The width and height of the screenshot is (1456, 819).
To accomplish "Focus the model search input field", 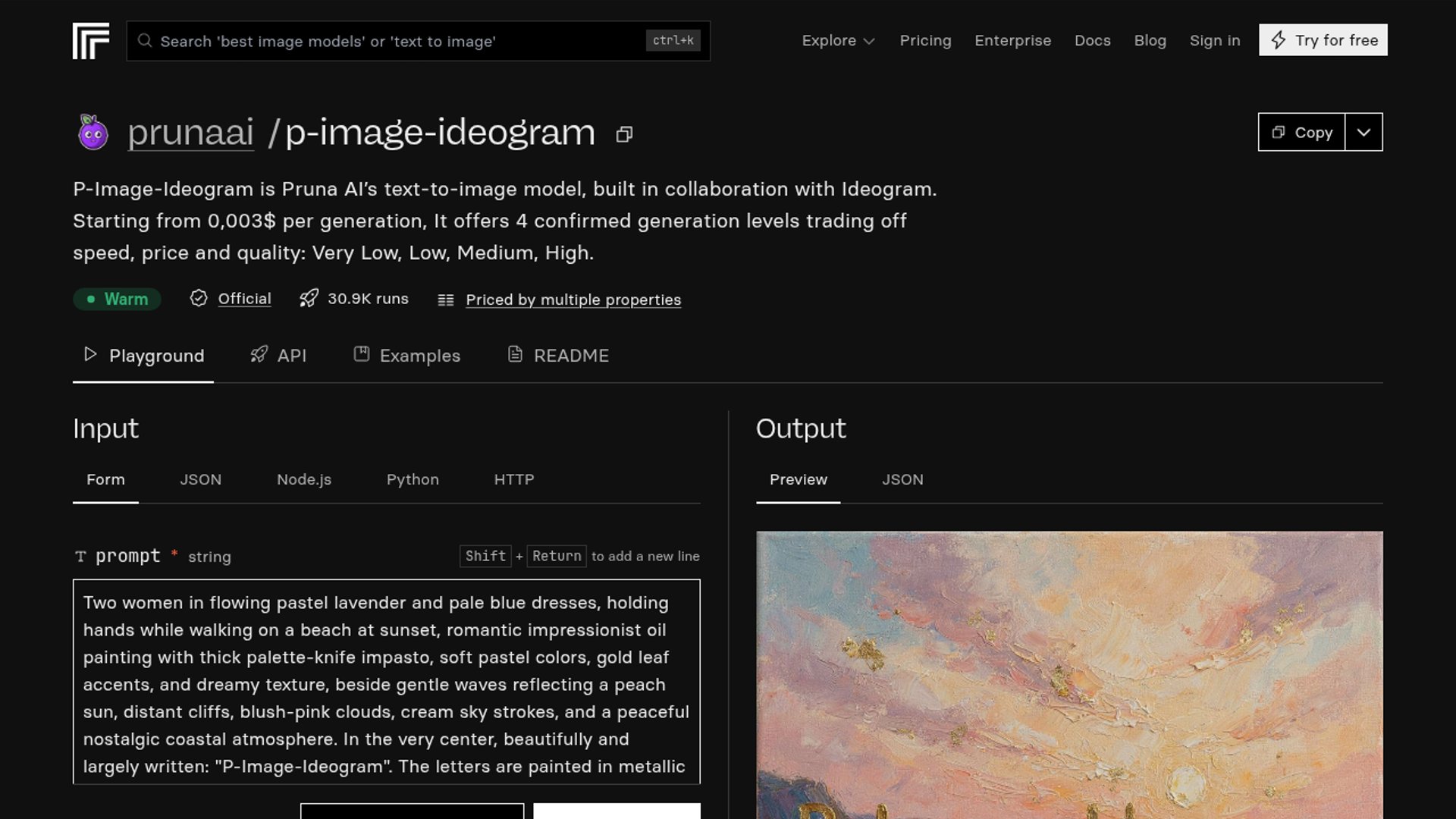I will pos(418,41).
